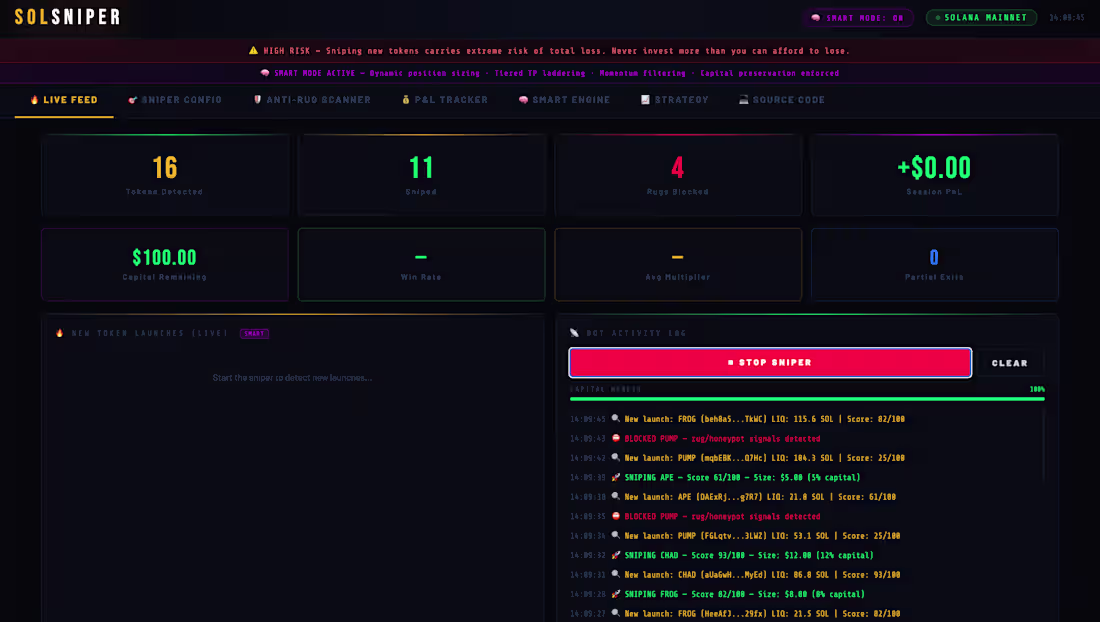Screen dimensions: 1100x622
Task: Click the green status dot beside Solana Mainnet
Action: pos(937,18)
